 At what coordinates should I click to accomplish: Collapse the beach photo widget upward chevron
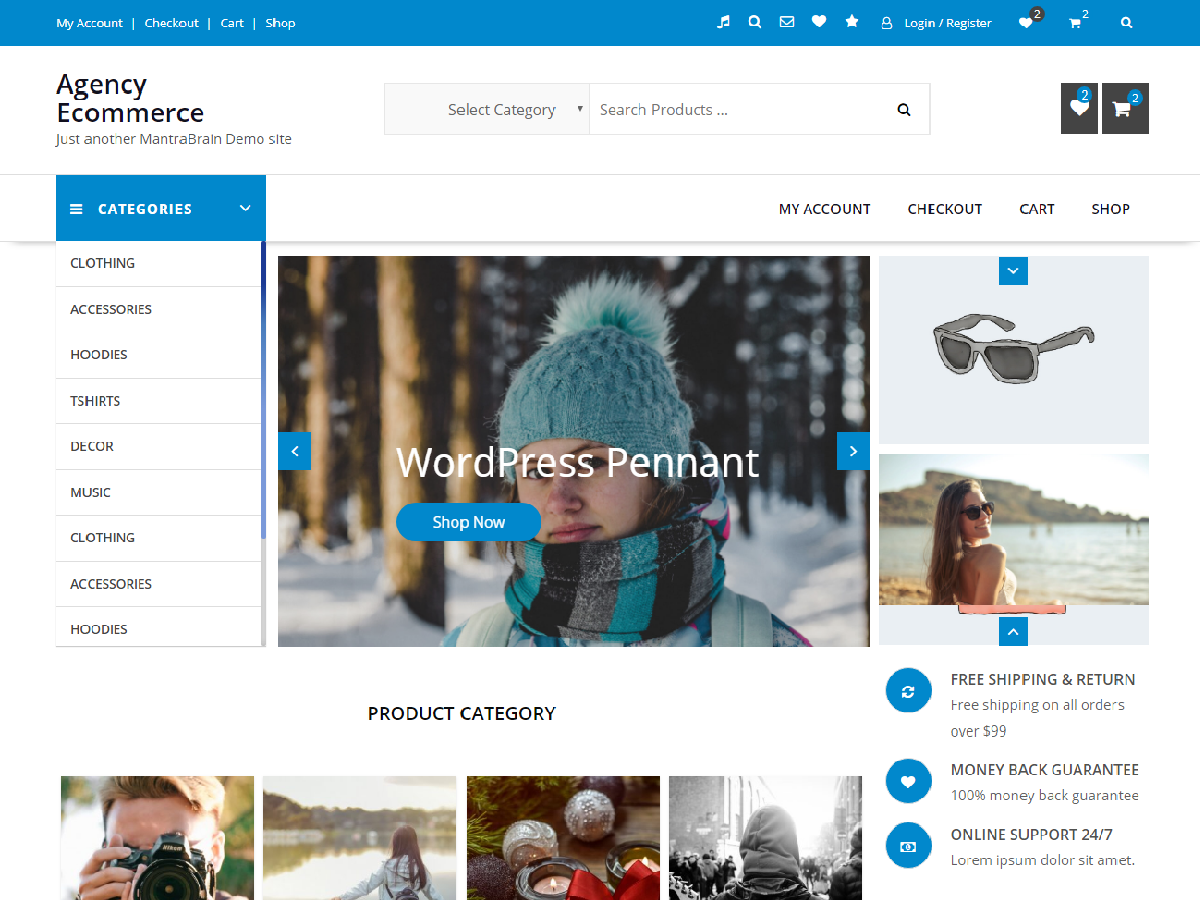1012,631
